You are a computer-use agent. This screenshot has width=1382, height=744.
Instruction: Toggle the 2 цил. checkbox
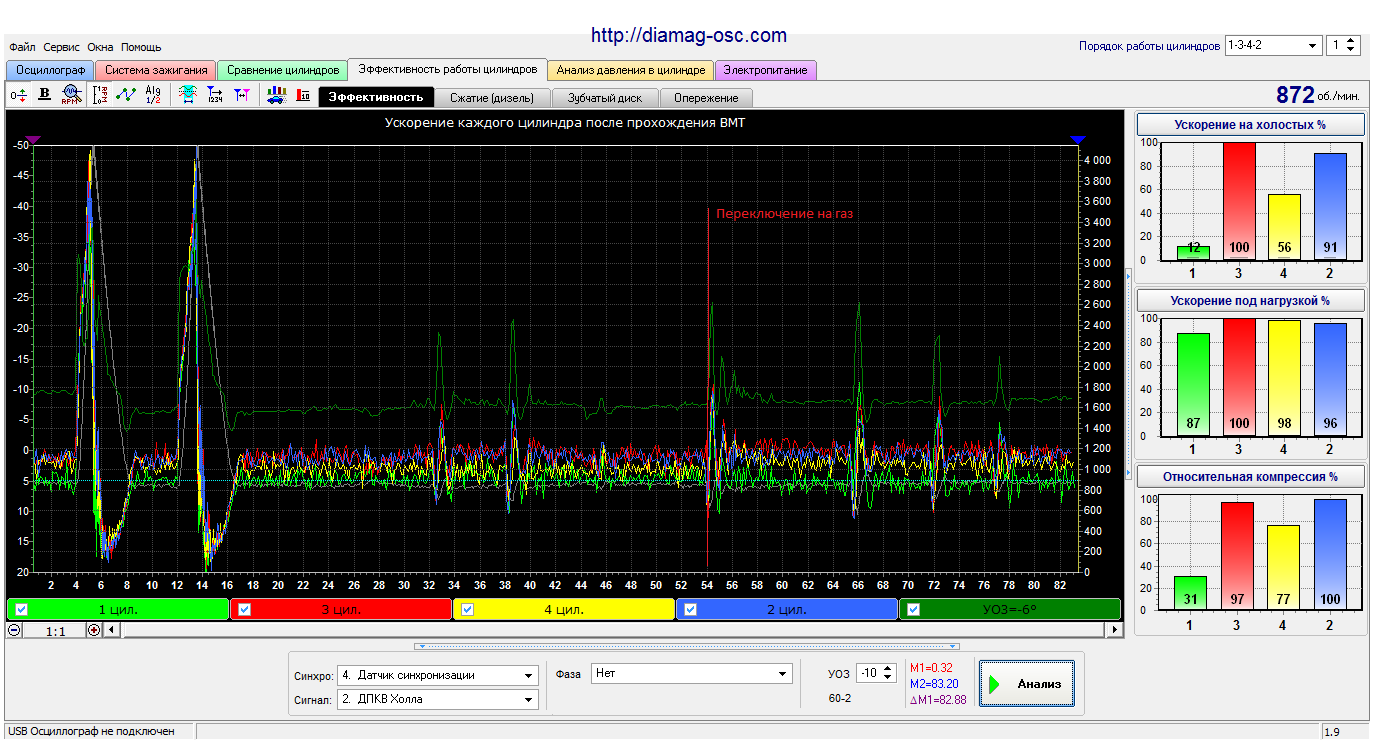click(690, 609)
